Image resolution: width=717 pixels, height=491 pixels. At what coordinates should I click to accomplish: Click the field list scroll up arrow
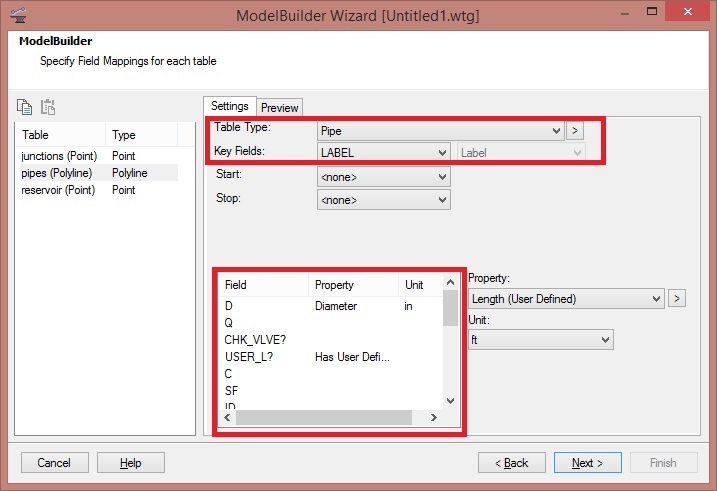click(450, 282)
